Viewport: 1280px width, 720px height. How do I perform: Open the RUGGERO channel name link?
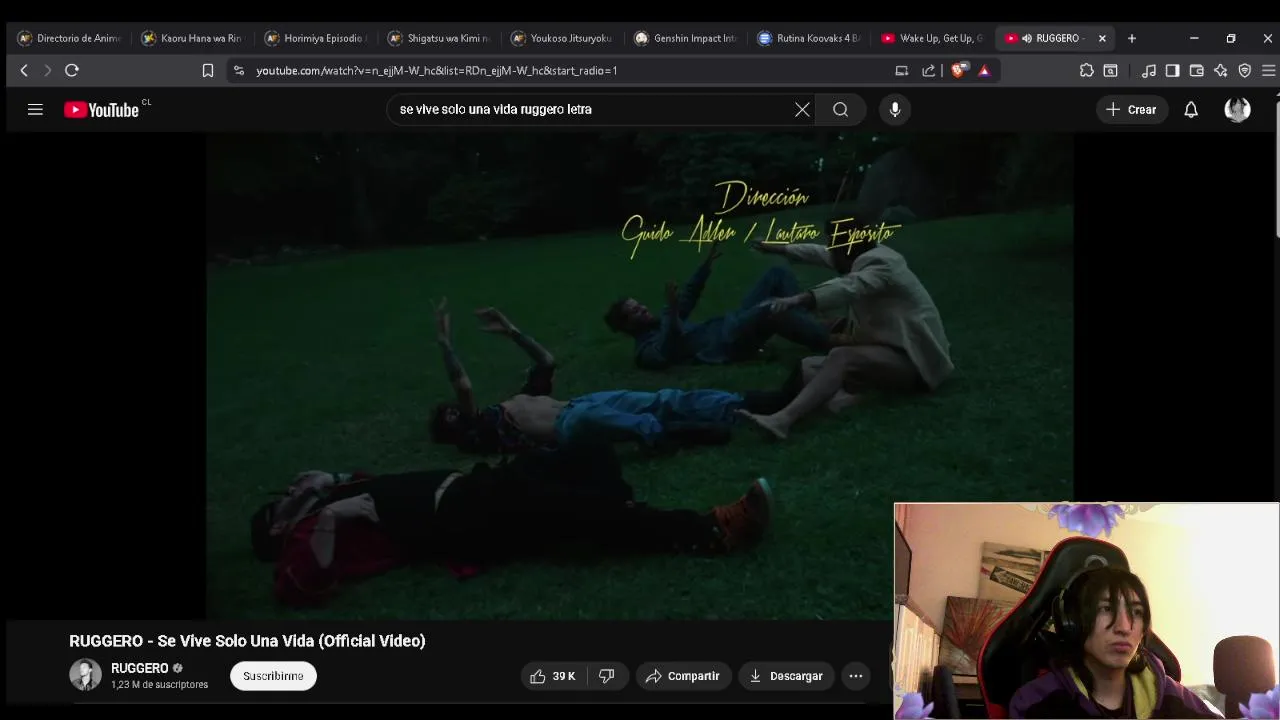pyautogui.click(x=140, y=668)
